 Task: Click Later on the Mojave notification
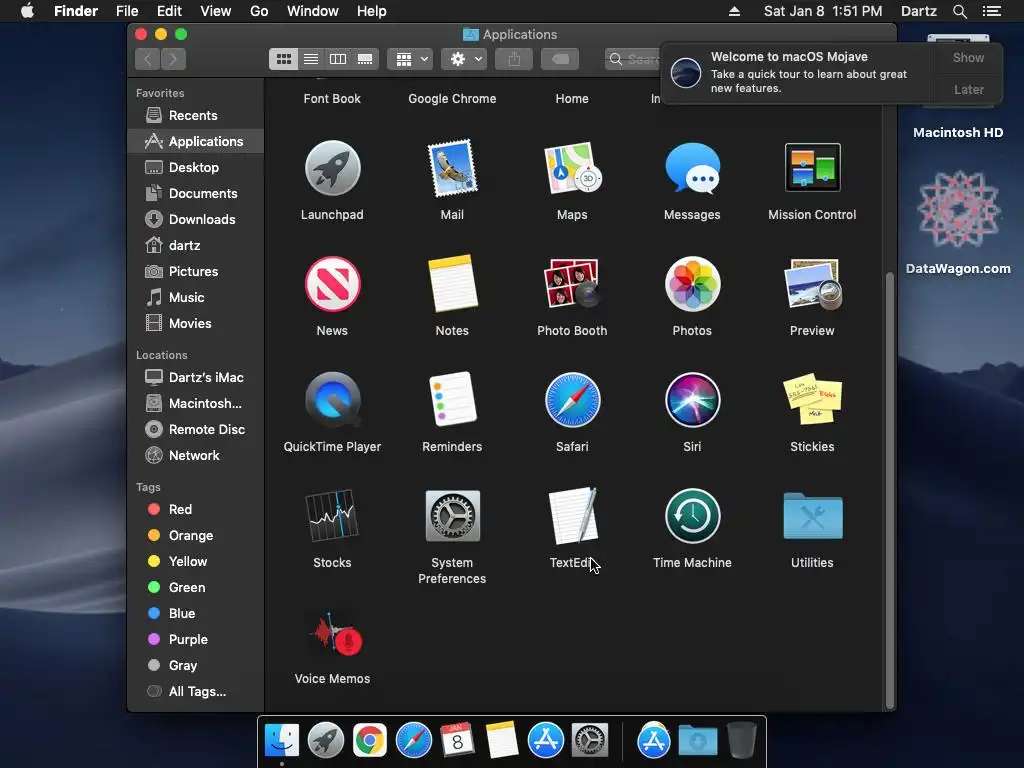click(968, 89)
